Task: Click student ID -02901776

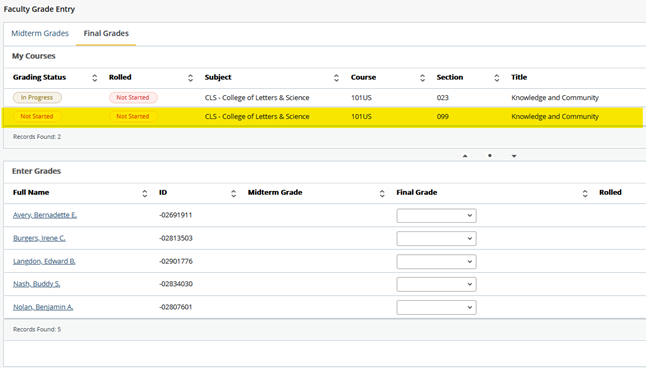Action: pos(176,261)
